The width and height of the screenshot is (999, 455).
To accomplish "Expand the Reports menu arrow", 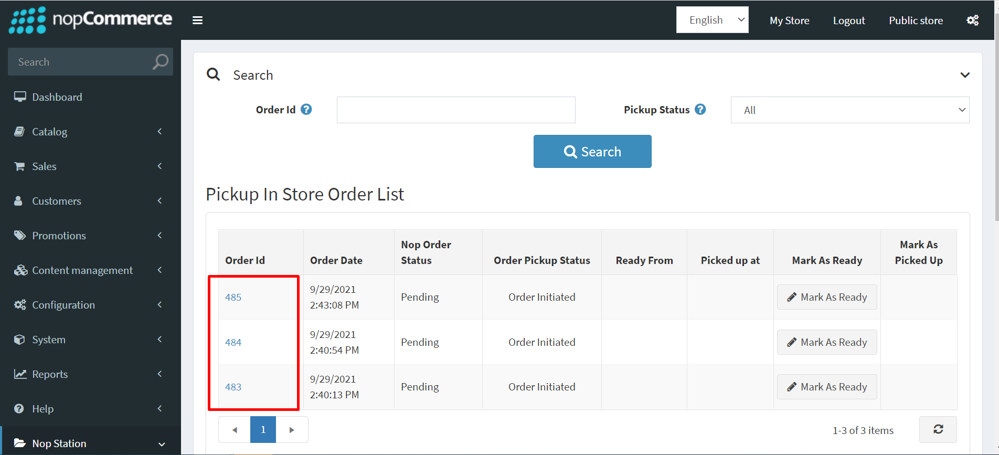I will coord(160,374).
